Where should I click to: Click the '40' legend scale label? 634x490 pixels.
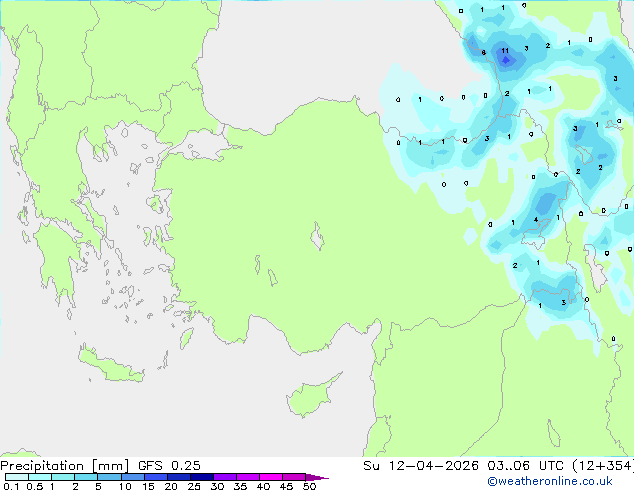263,486
